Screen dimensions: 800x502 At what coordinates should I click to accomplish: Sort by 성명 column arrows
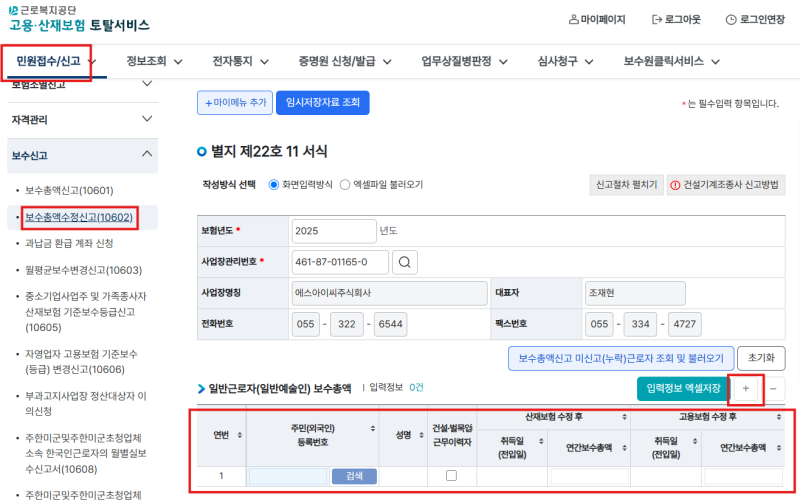point(421,435)
